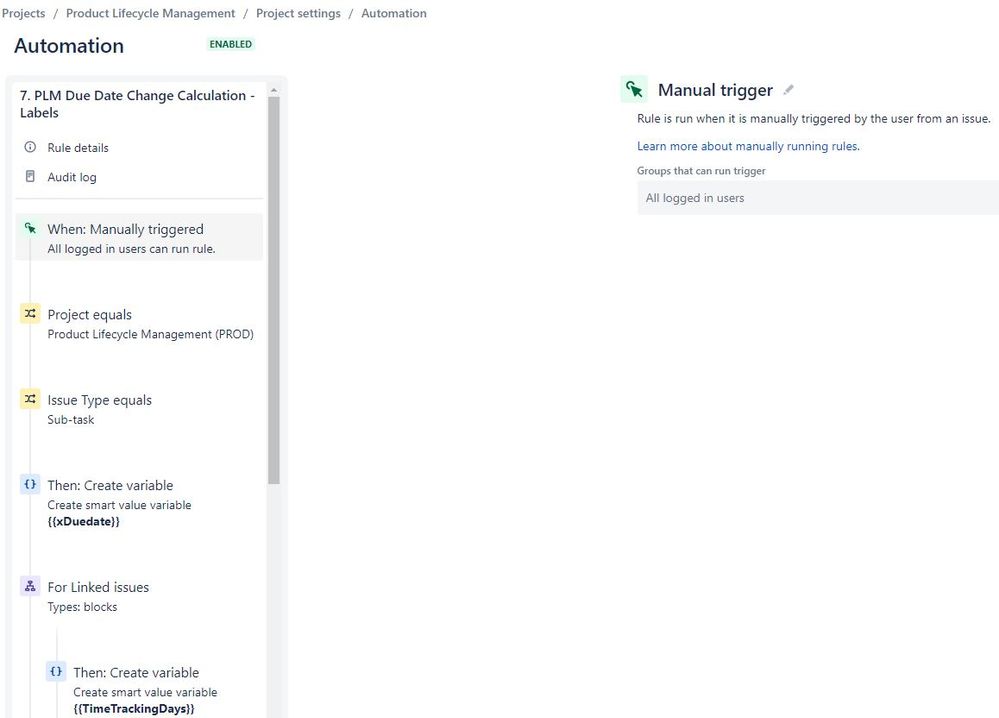Open Learn more about manually running rules link
Viewport: 999px width, 718px height.
point(748,146)
